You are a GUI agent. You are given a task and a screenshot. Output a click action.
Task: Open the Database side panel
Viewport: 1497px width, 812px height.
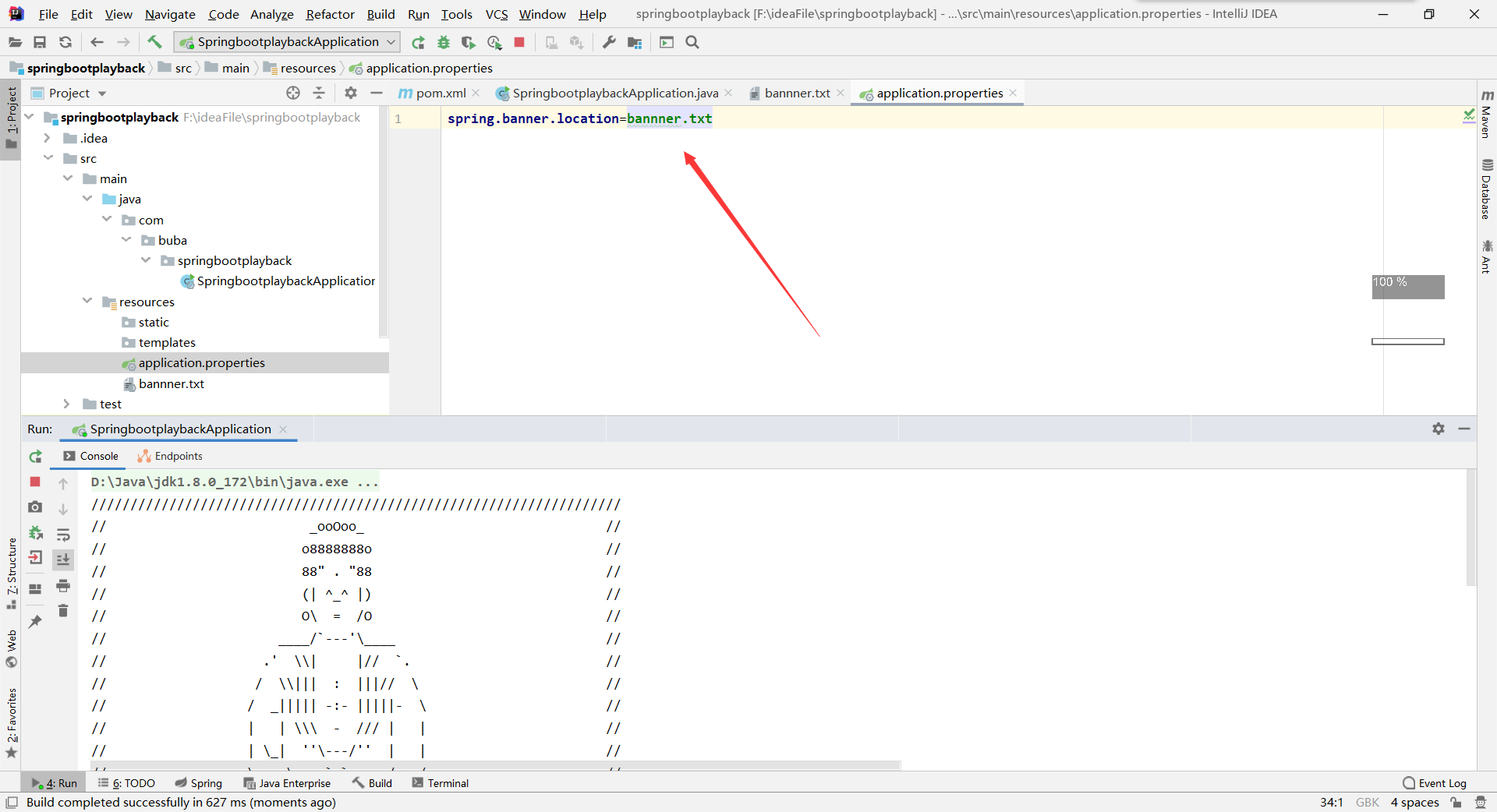[1487, 189]
